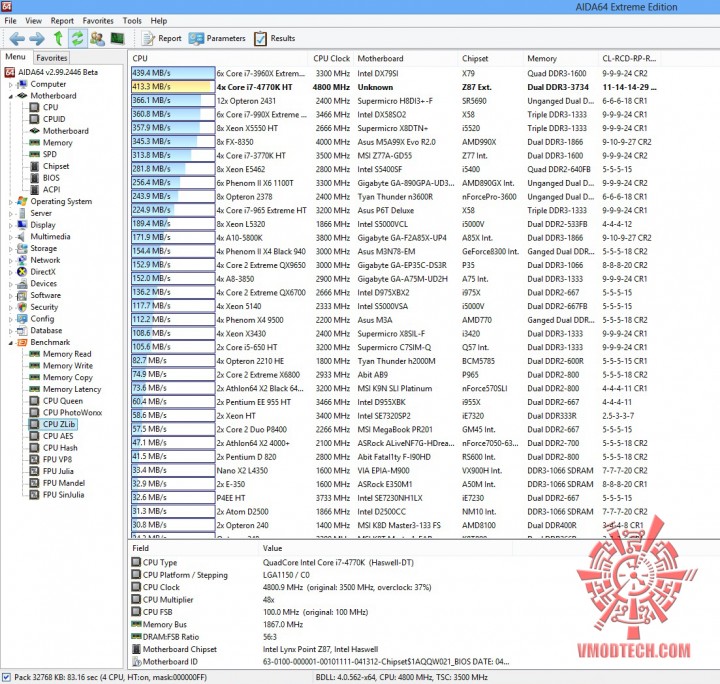The height and width of the screenshot is (684, 720).
Task: Expand the Network tree node
Action: point(11,260)
